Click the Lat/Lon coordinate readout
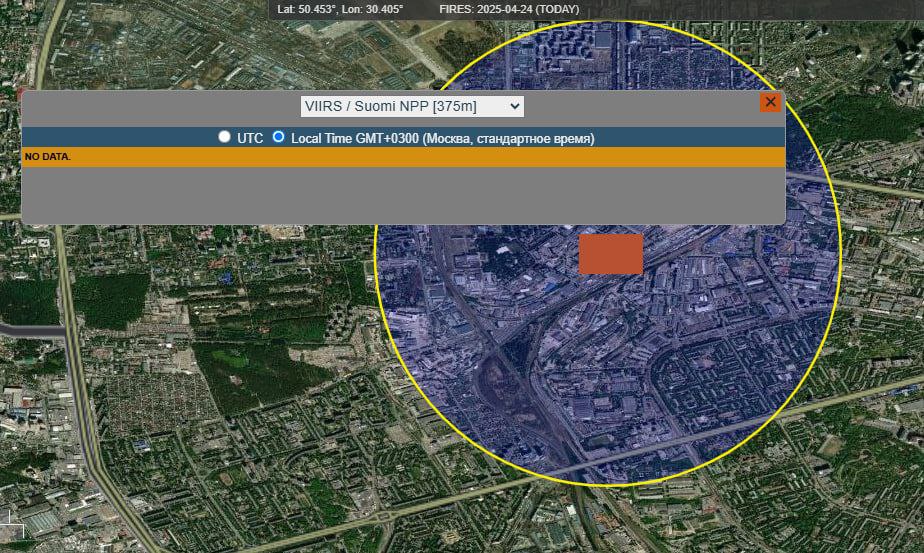Image resolution: width=924 pixels, height=553 pixels. tap(340, 9)
